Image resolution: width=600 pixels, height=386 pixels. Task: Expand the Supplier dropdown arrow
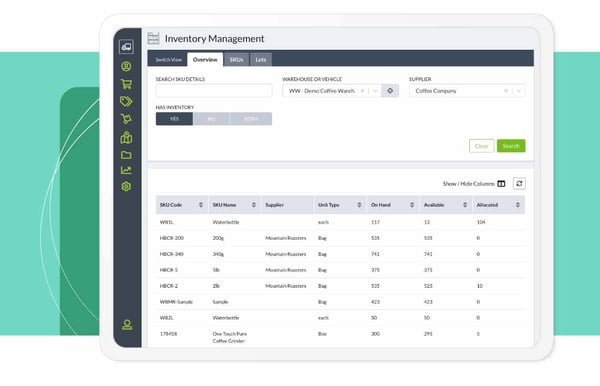(x=518, y=91)
